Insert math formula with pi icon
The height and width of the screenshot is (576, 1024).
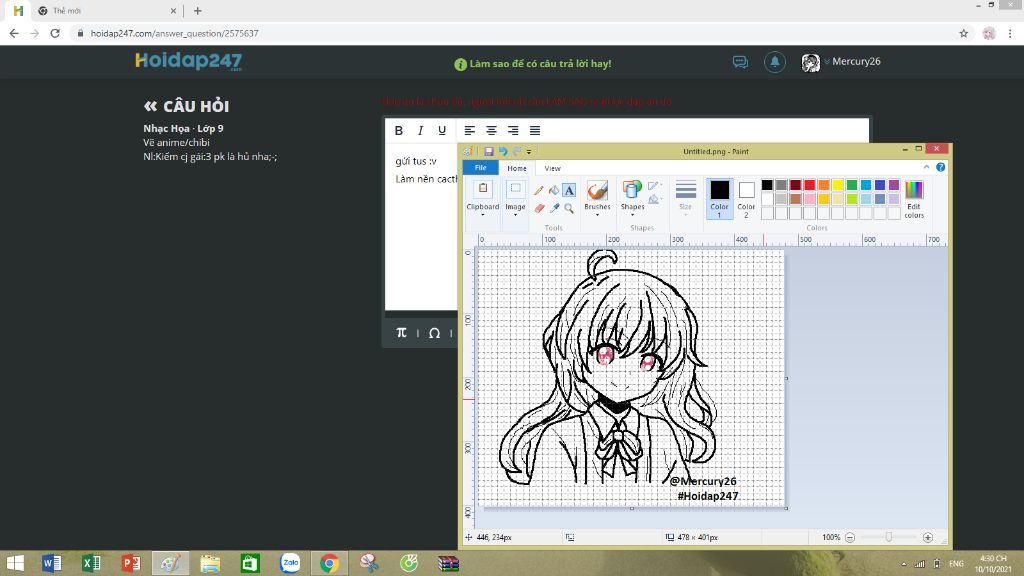(402, 333)
